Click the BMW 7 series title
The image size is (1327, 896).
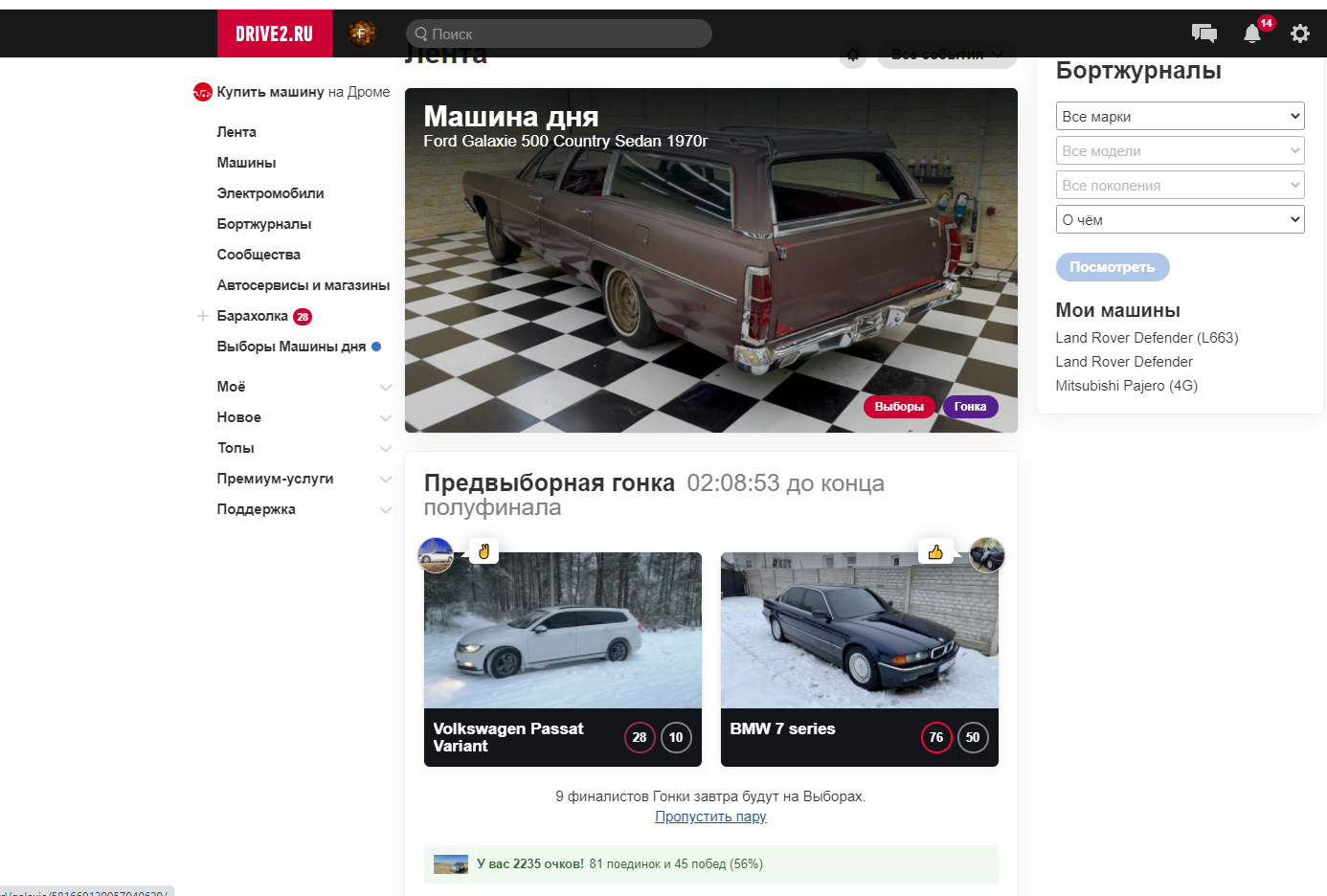coord(782,728)
